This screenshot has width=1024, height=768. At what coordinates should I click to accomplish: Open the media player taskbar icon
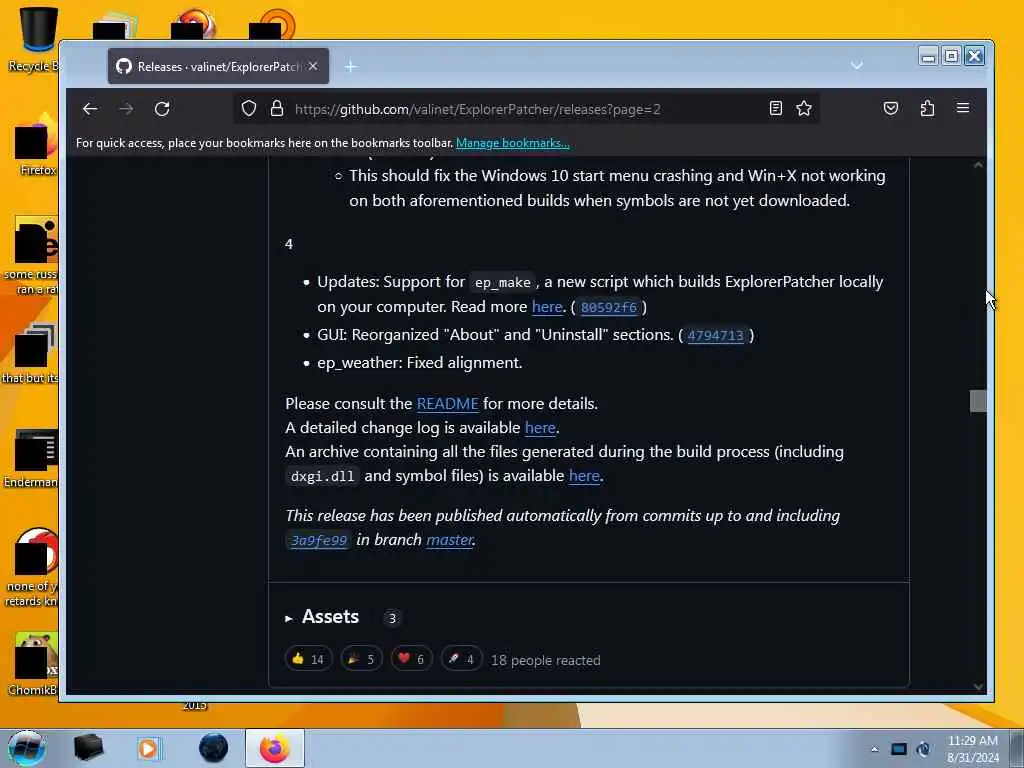(149, 748)
